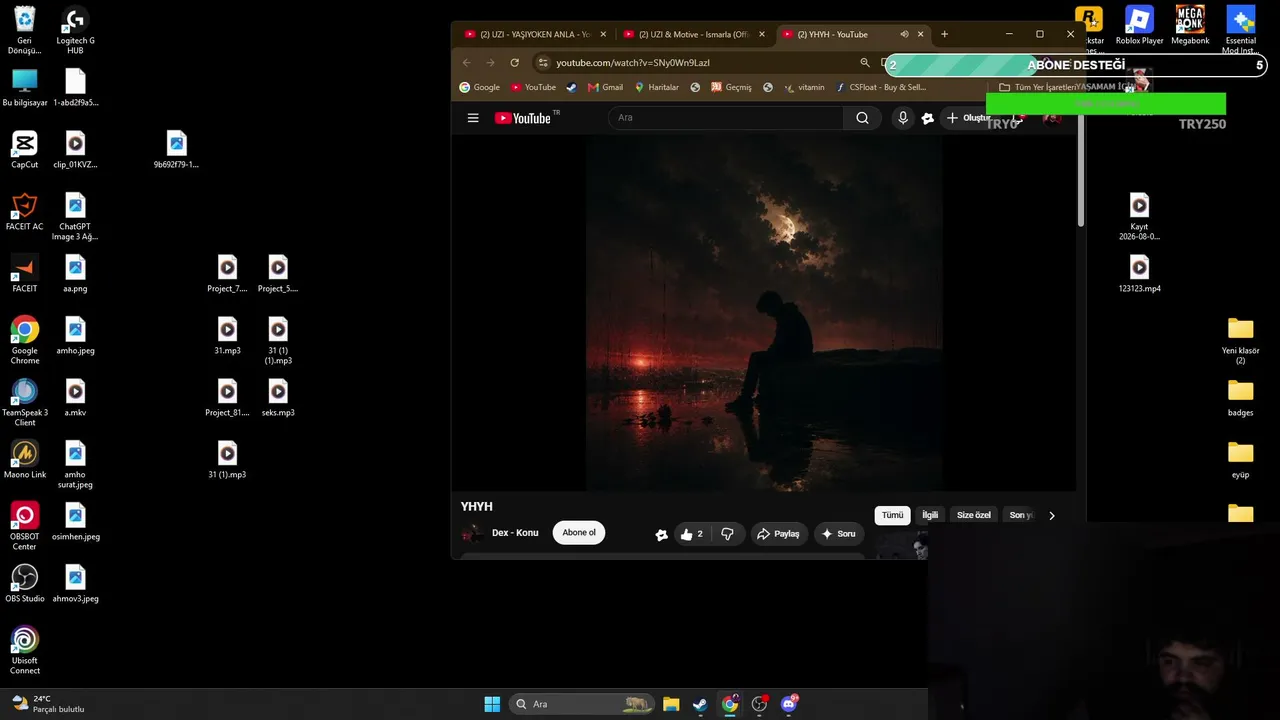Open File Explorer from the taskbar
The height and width of the screenshot is (720, 1280).
coord(671,704)
